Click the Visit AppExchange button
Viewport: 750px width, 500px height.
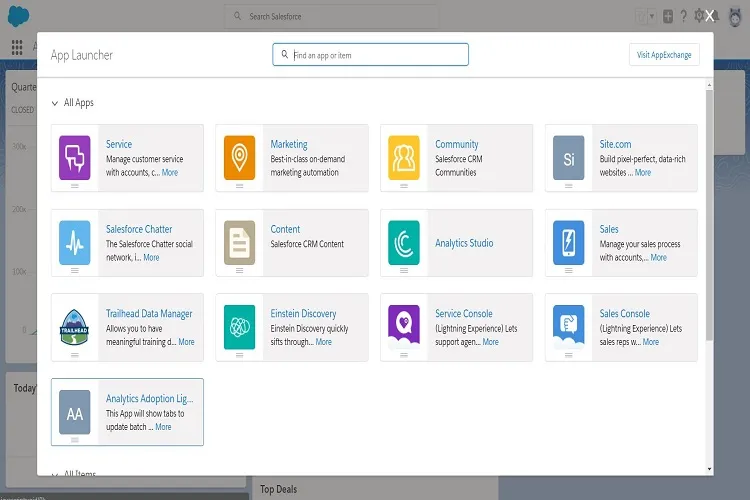pos(664,55)
